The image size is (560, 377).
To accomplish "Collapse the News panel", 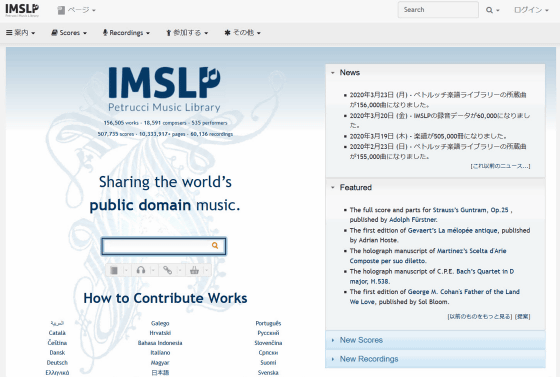I will point(435,72).
